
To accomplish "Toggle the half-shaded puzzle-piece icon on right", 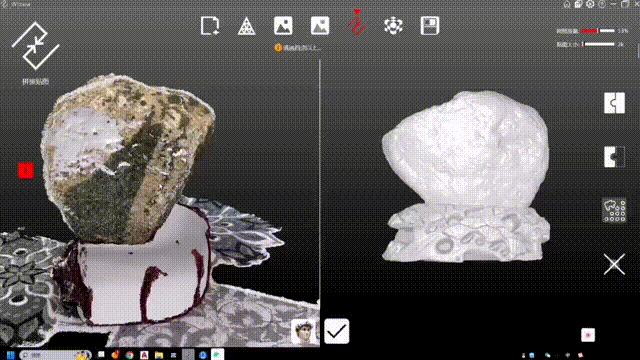I will (x=614, y=157).
